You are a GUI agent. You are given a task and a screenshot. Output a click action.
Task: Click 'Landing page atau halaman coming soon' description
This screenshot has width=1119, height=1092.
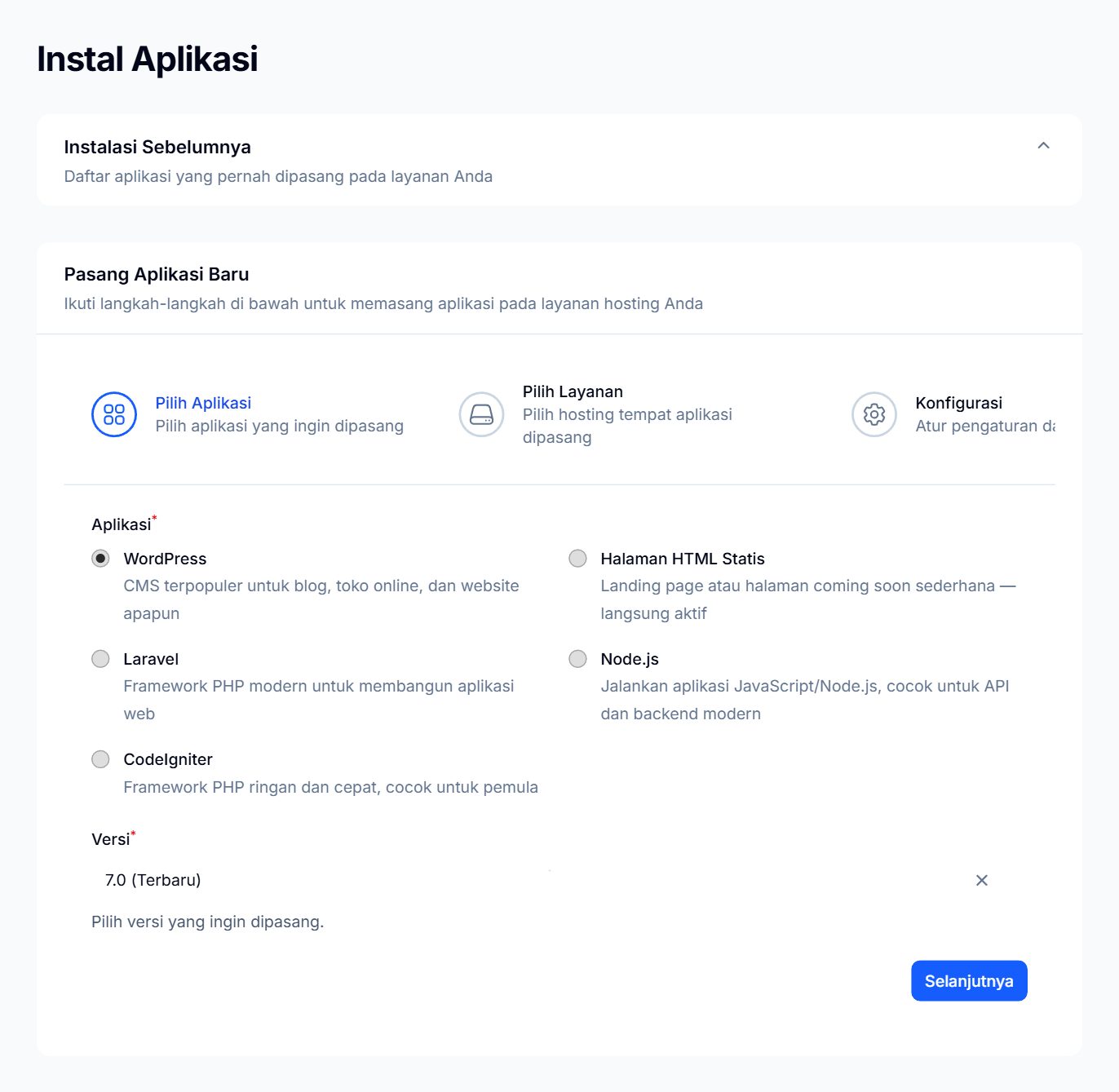pyautogui.click(x=808, y=599)
